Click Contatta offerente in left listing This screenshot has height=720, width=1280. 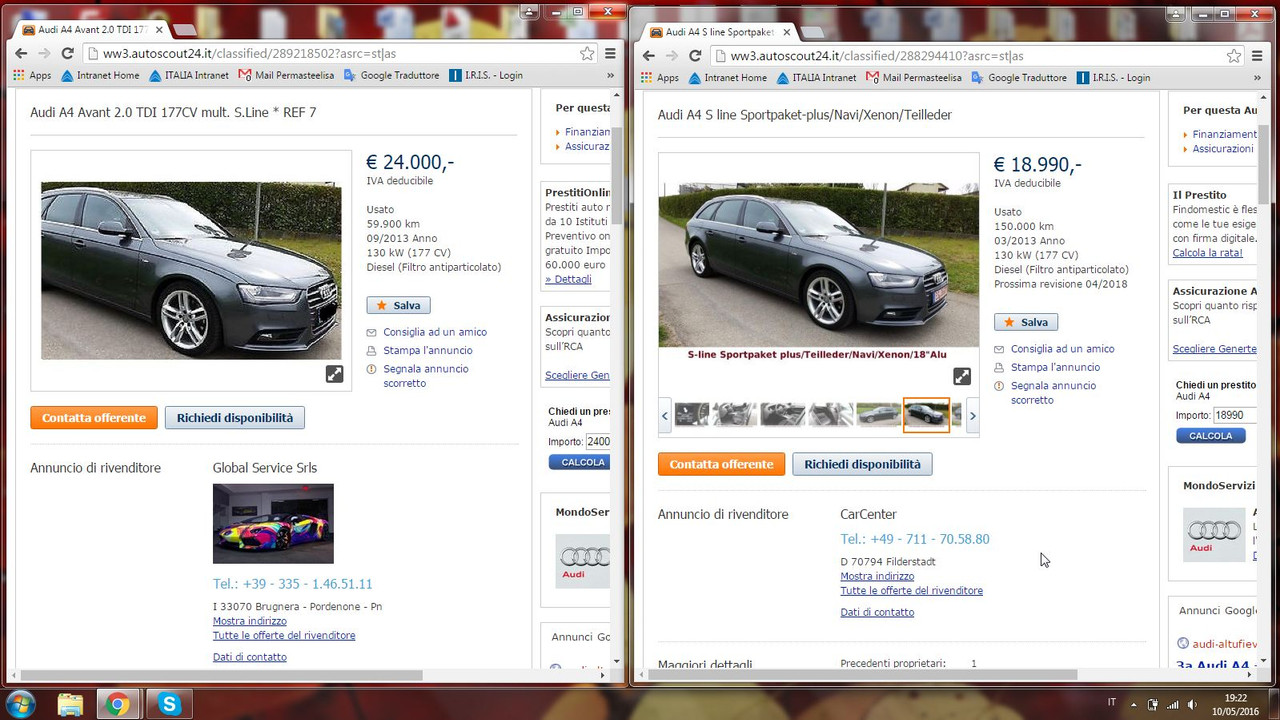(94, 418)
